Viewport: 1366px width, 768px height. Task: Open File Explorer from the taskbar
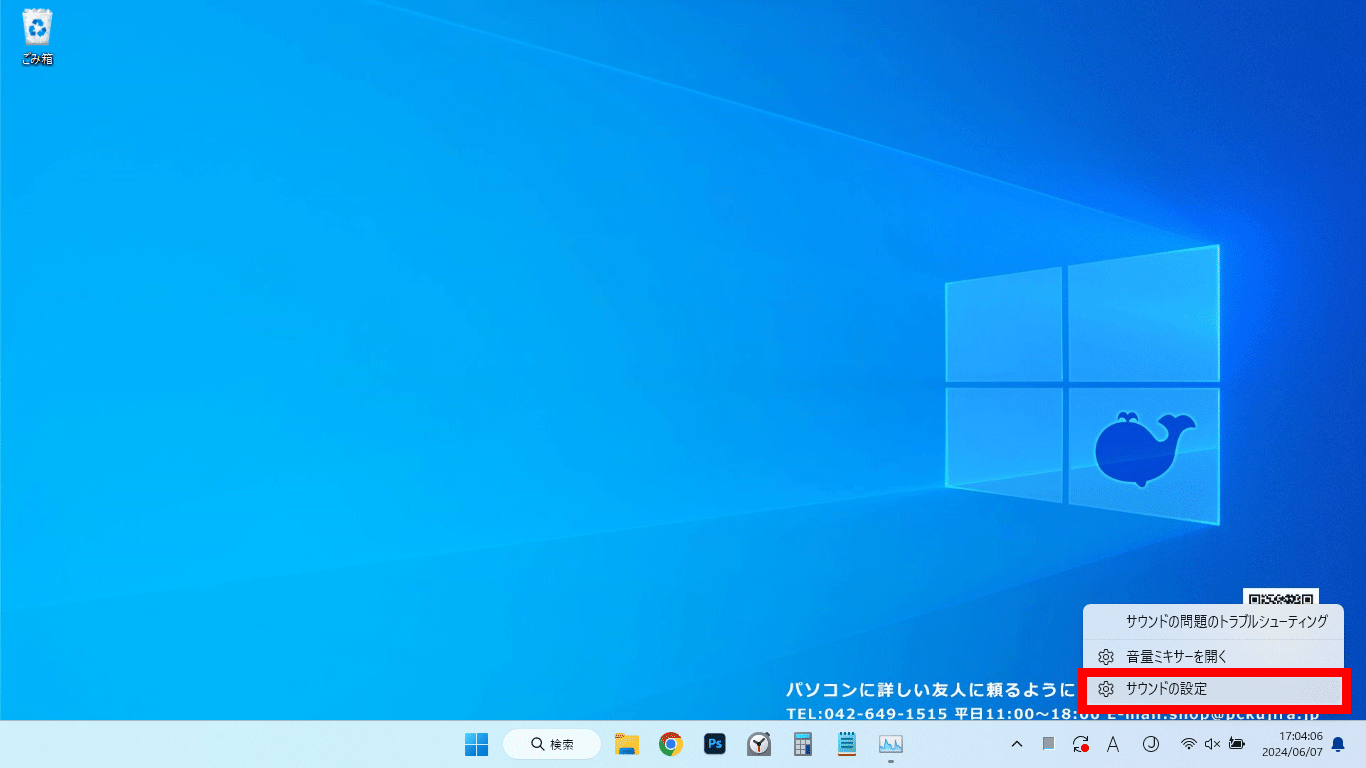[627, 744]
